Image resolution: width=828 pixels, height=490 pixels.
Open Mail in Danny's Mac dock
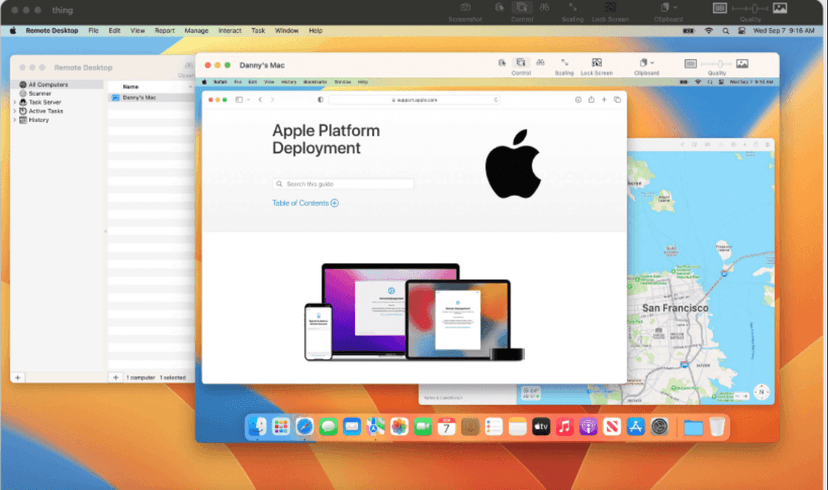[352, 427]
